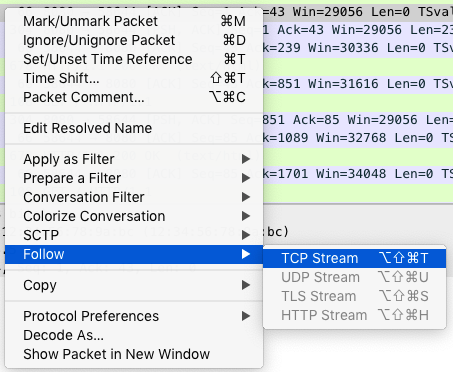Open the Protocol Preferences submenu
The image size is (453, 372).
tap(134, 316)
